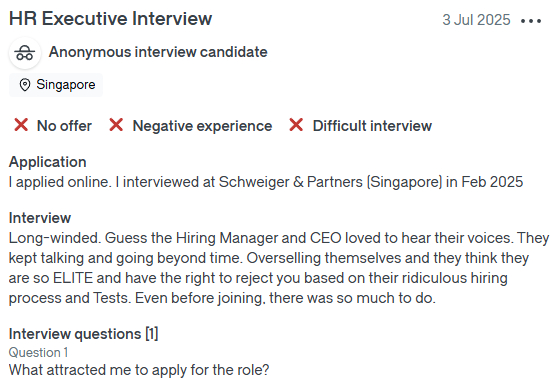559x378 pixels.
Task: Open the three-dot options menu
Action: pos(531,21)
